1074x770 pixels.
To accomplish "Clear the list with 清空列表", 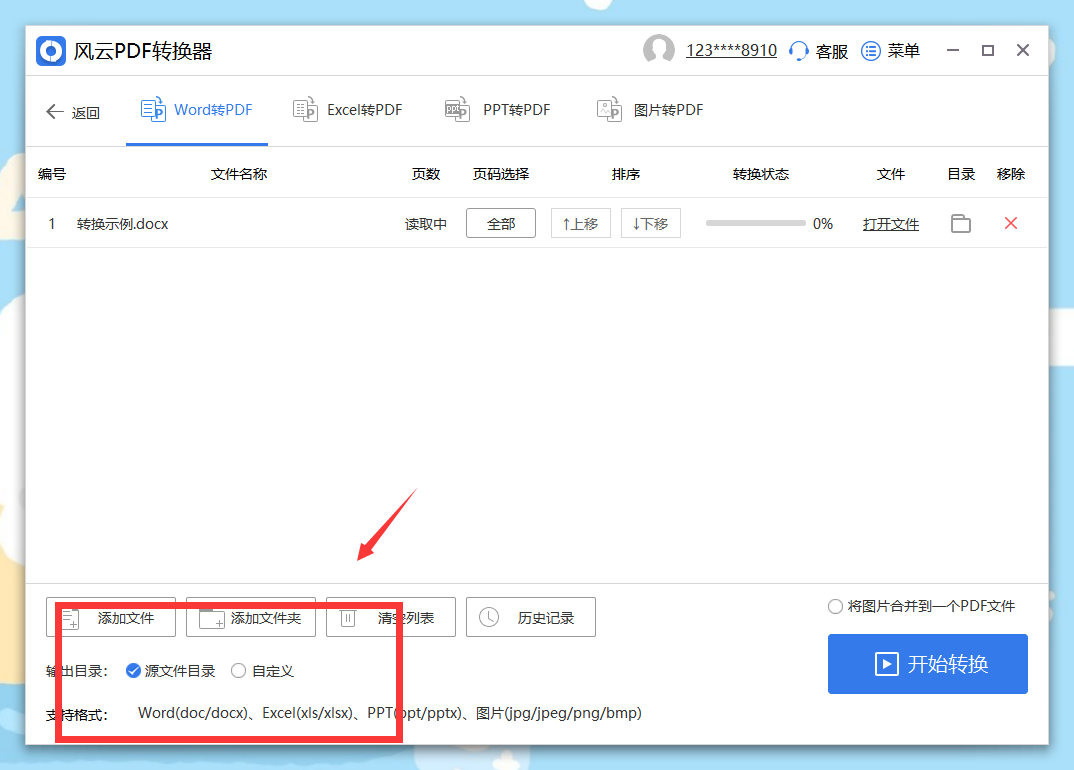I will point(390,617).
